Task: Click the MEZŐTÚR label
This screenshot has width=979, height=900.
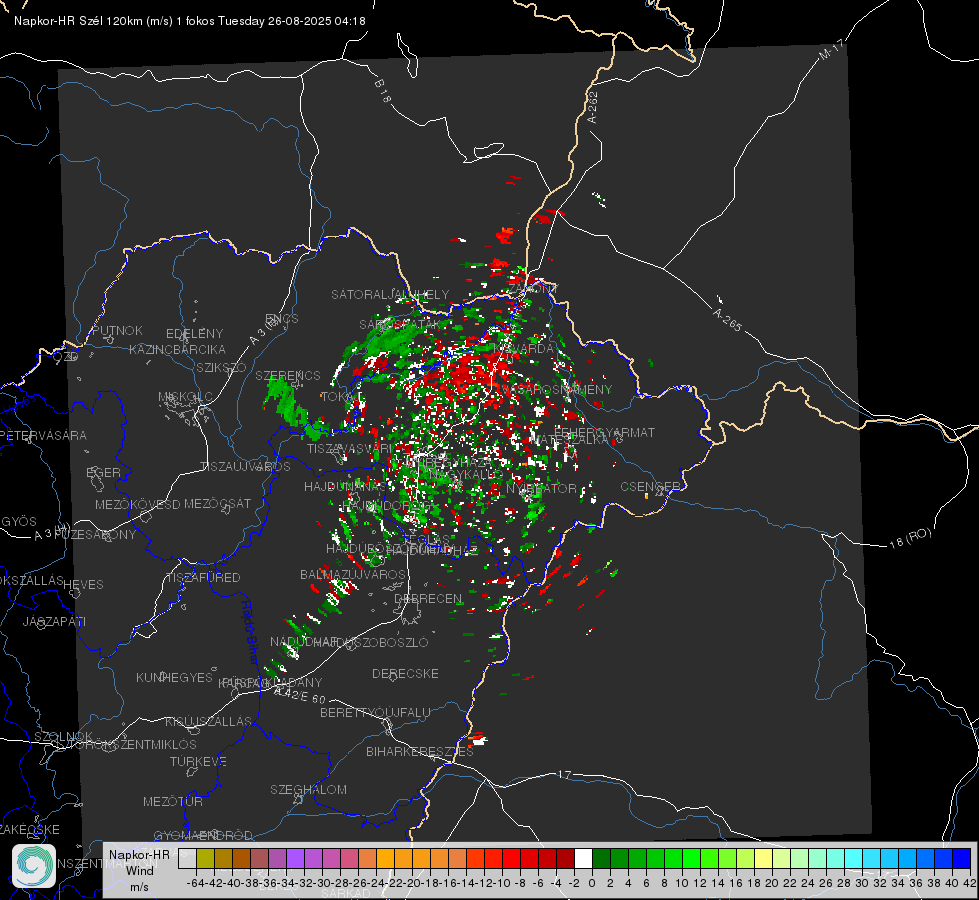Action: [172, 801]
